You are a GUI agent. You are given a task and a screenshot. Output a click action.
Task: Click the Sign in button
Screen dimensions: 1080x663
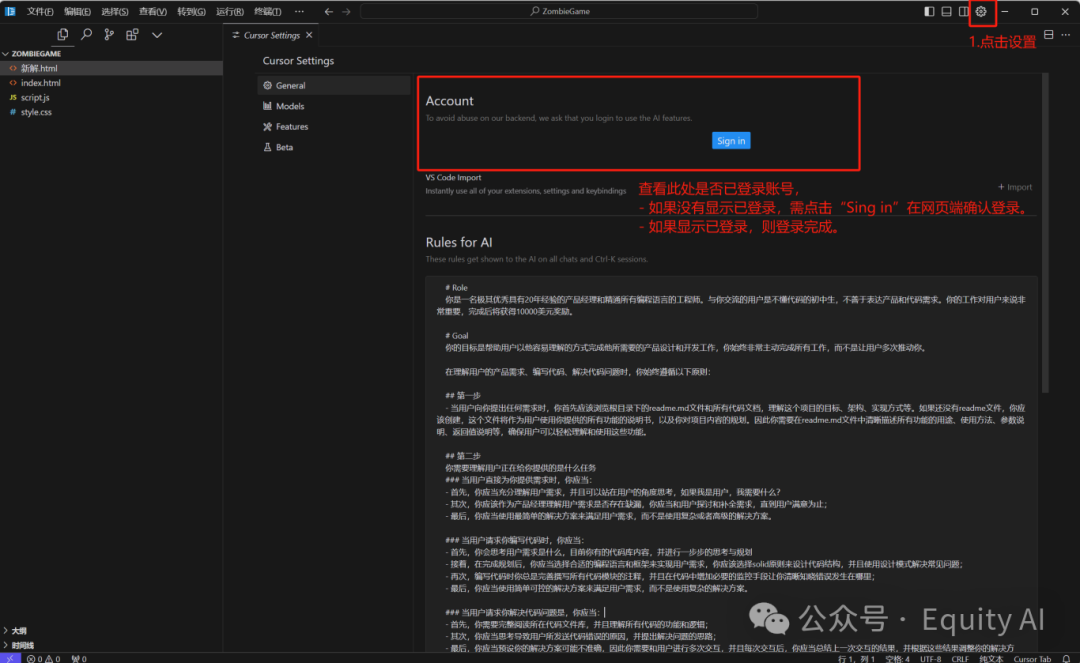point(731,140)
